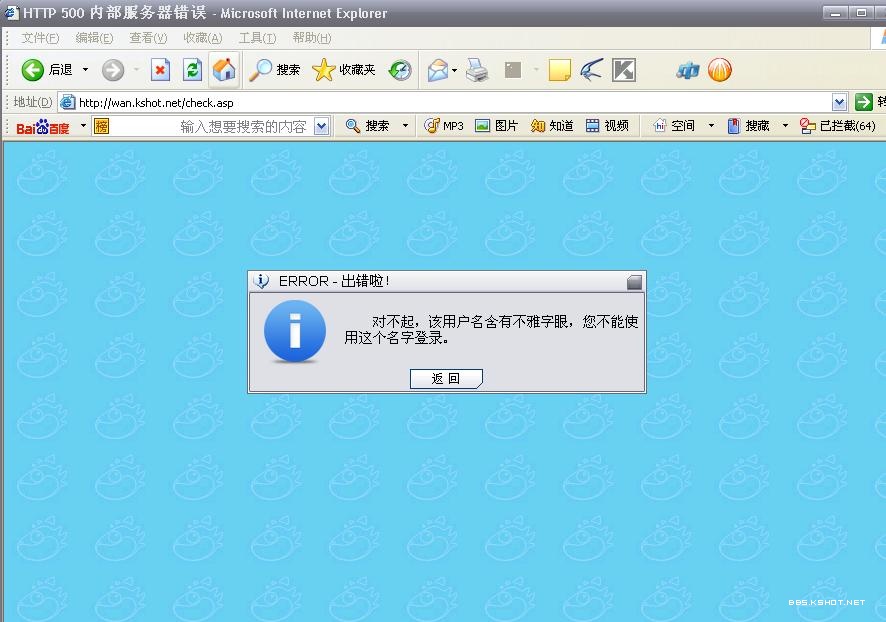Image resolution: width=886 pixels, height=622 pixels.
Task: Click the Baidu 视频 video button
Action: pyautogui.click(x=607, y=125)
